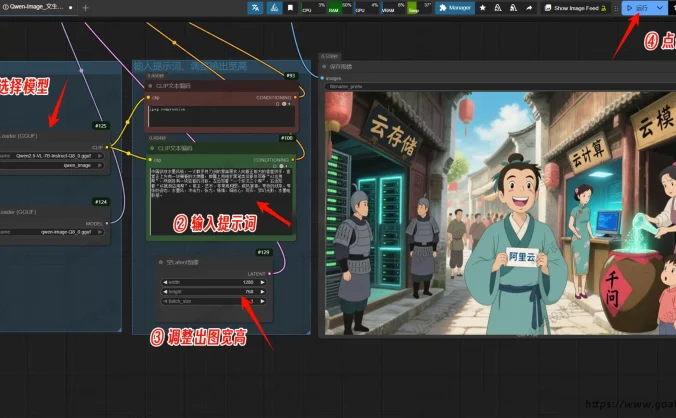Click the white bookmark icon in toolbar
Image resolution: width=676 pixels, height=418 pixels.
[291, 8]
